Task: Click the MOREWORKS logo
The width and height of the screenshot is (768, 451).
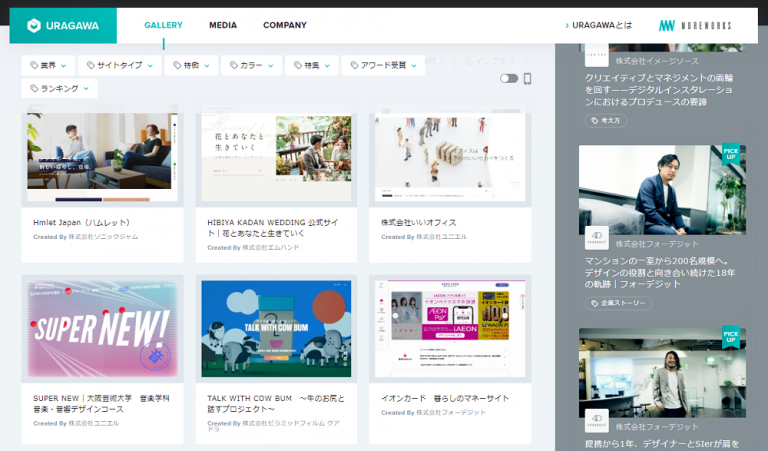Action: click(695, 25)
